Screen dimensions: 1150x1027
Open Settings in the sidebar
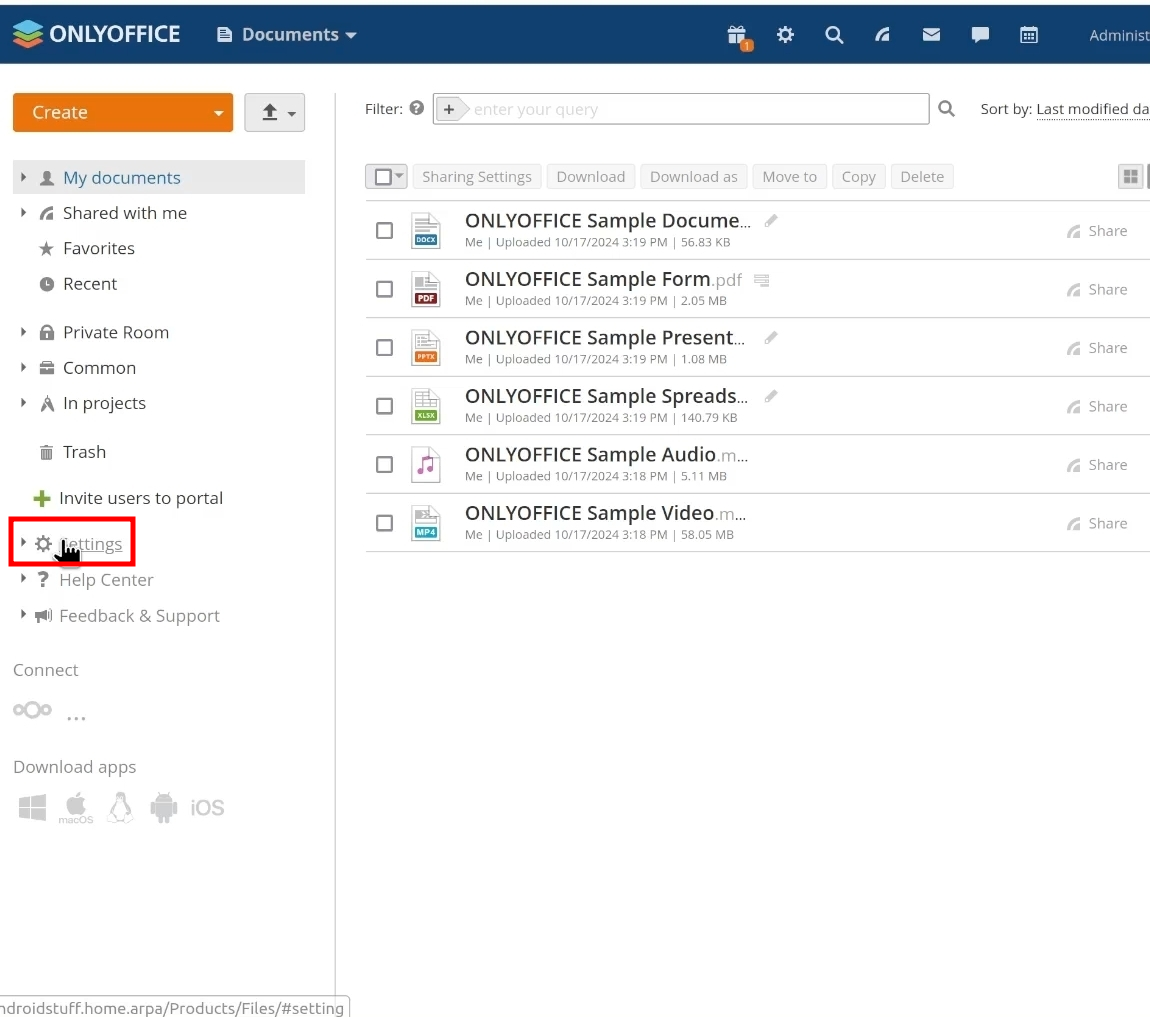89,544
